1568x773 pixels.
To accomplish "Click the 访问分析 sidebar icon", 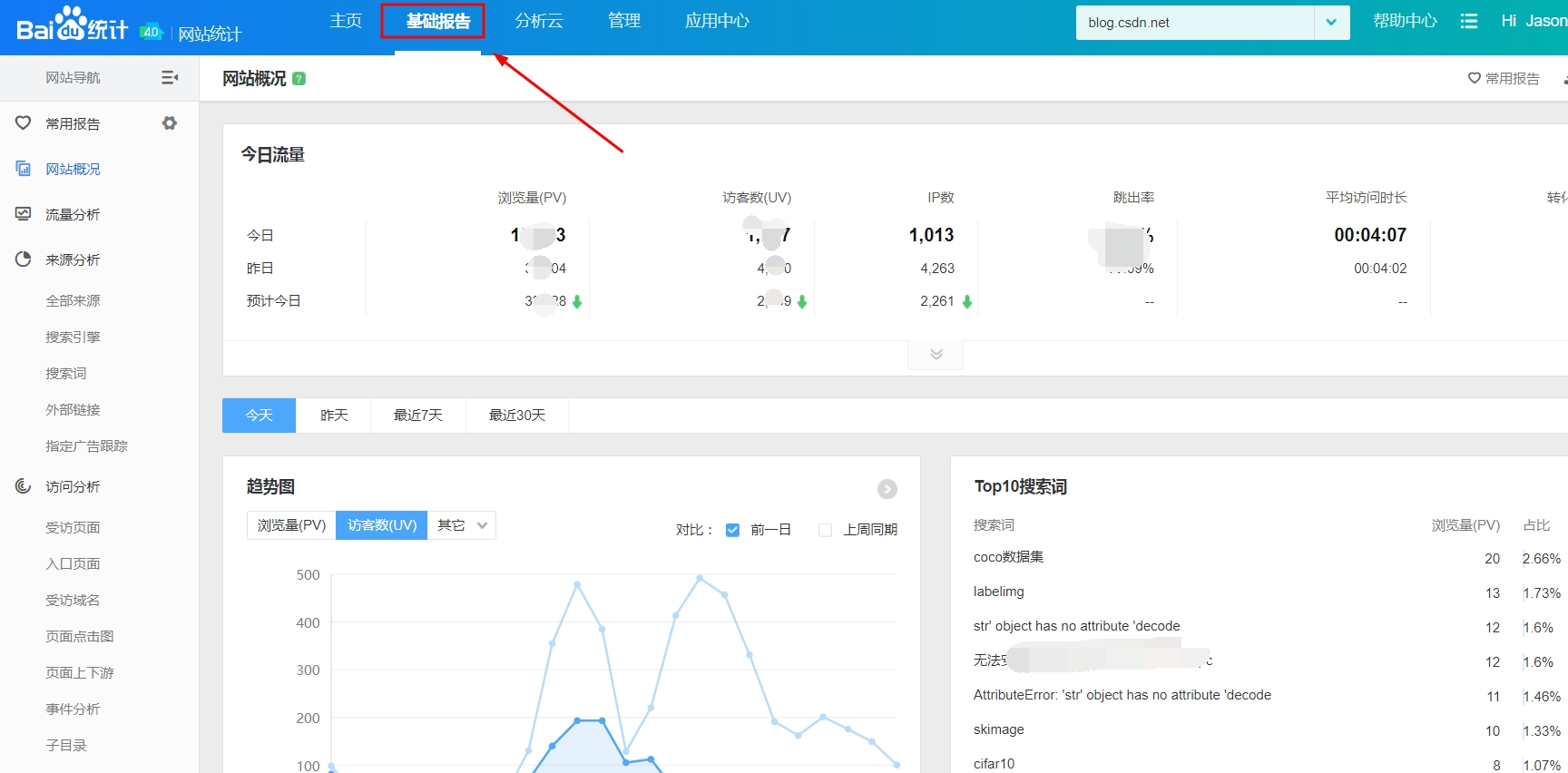I will tap(24, 486).
